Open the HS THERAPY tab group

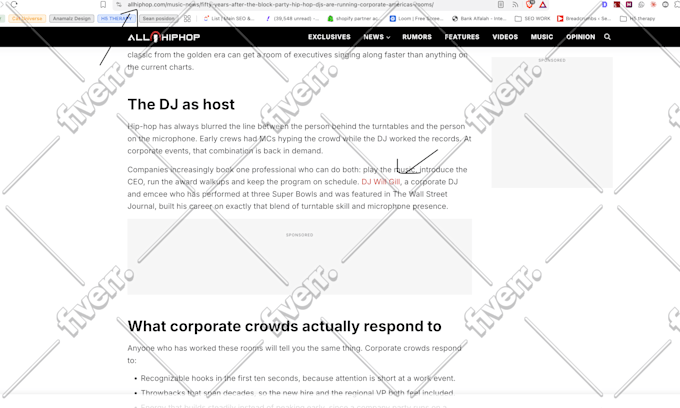click(x=116, y=19)
